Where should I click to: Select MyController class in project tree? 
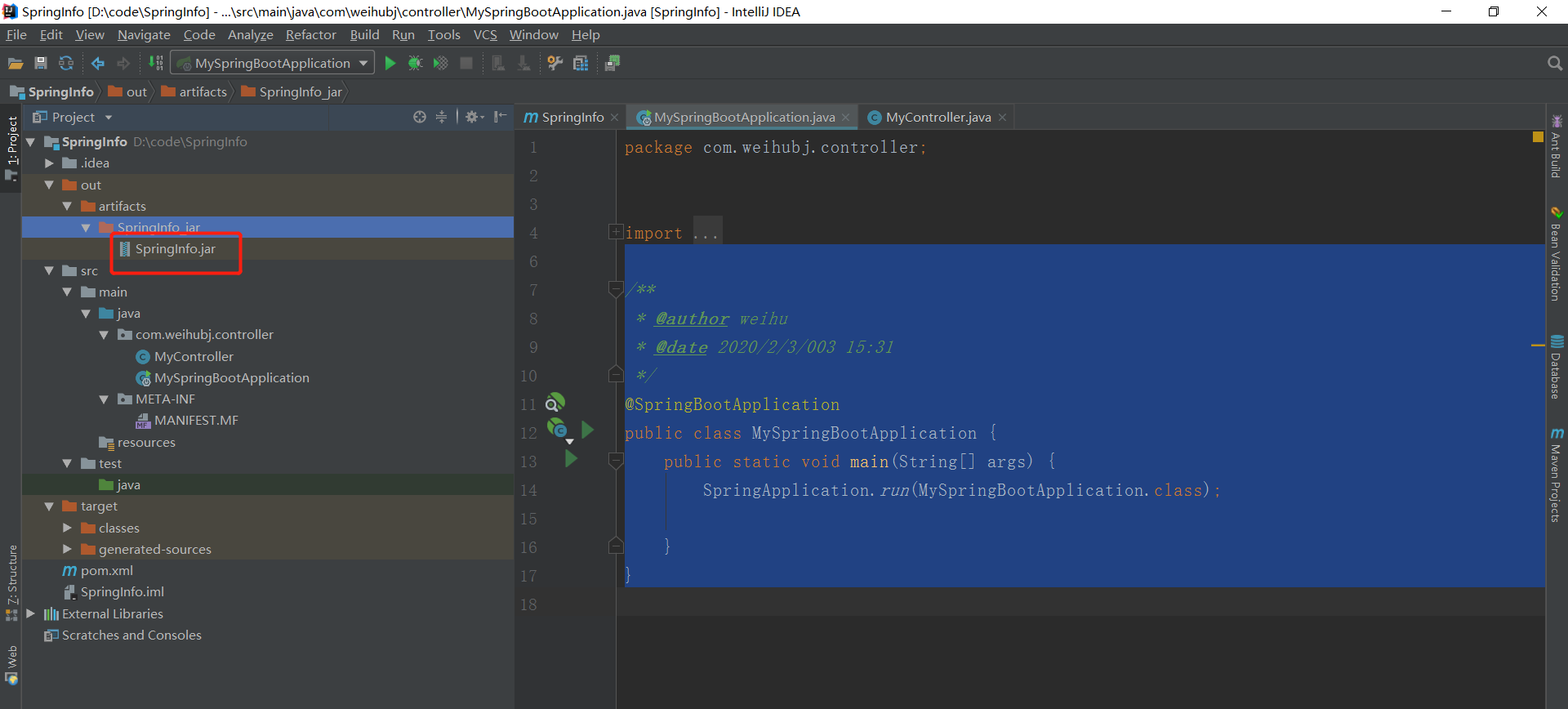pyautogui.click(x=185, y=356)
